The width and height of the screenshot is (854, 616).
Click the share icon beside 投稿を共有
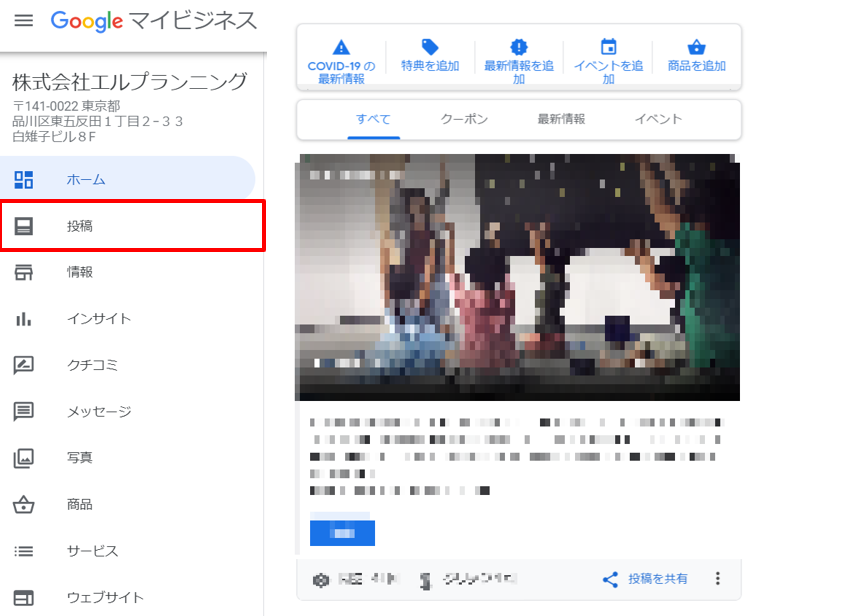611,580
